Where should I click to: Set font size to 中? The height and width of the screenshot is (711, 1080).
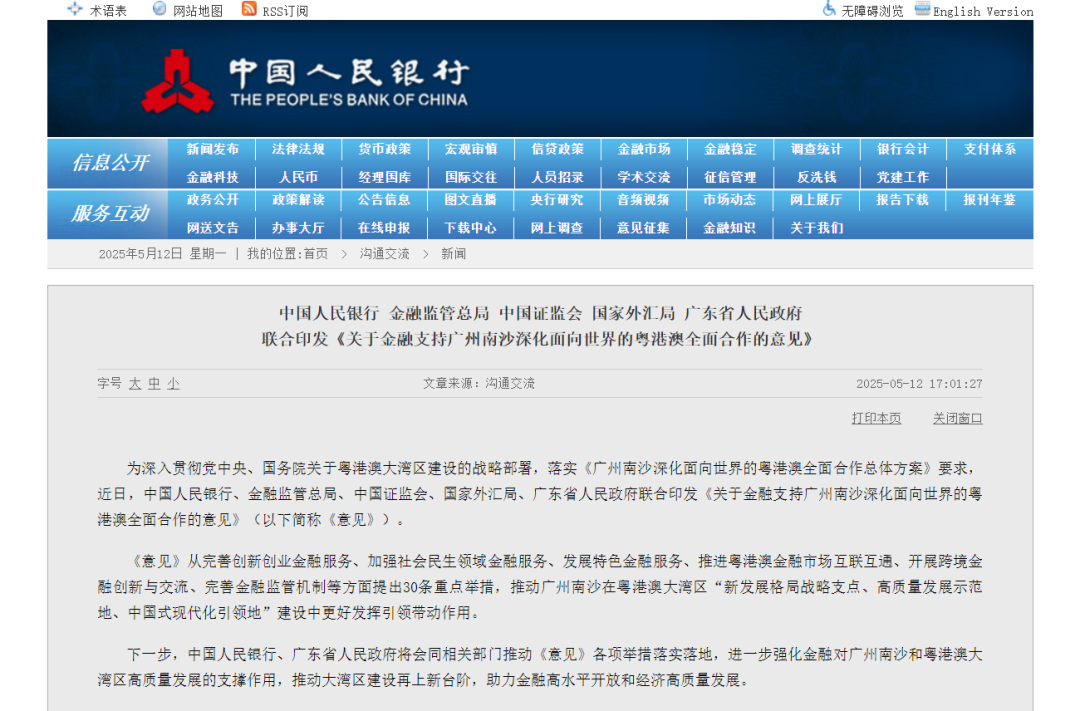[154, 384]
